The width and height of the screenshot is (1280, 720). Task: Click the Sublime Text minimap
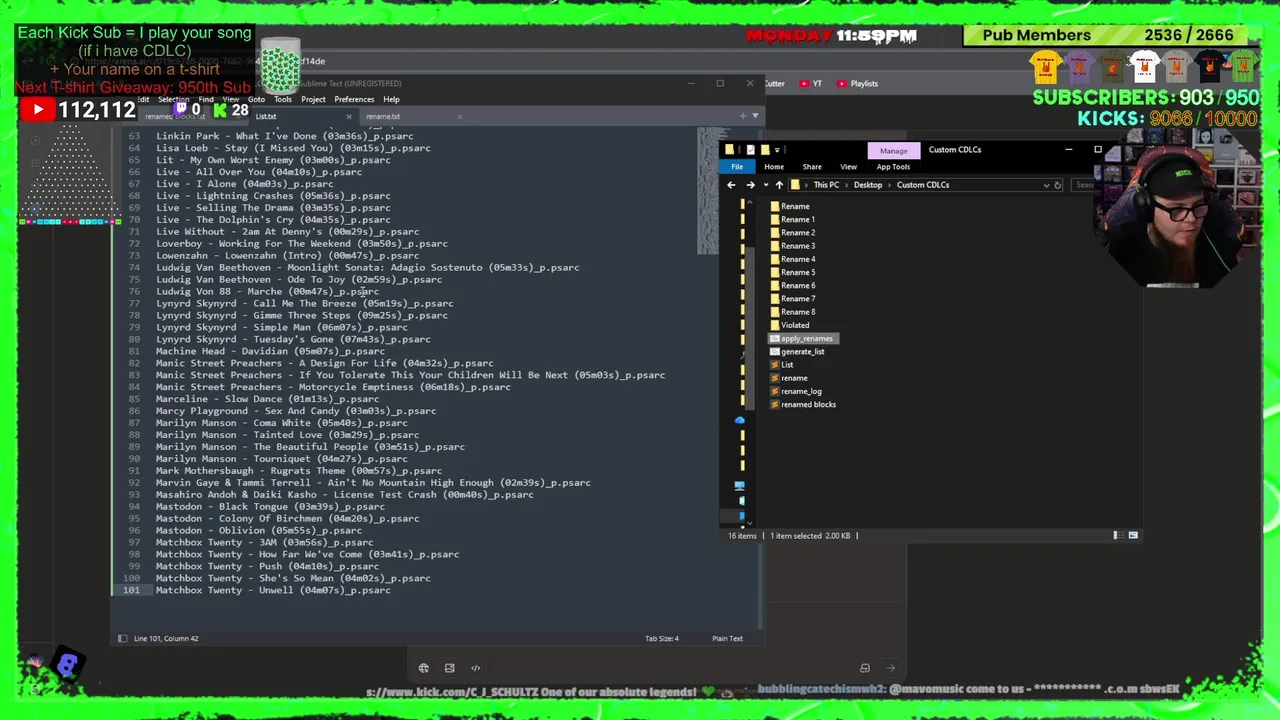707,190
